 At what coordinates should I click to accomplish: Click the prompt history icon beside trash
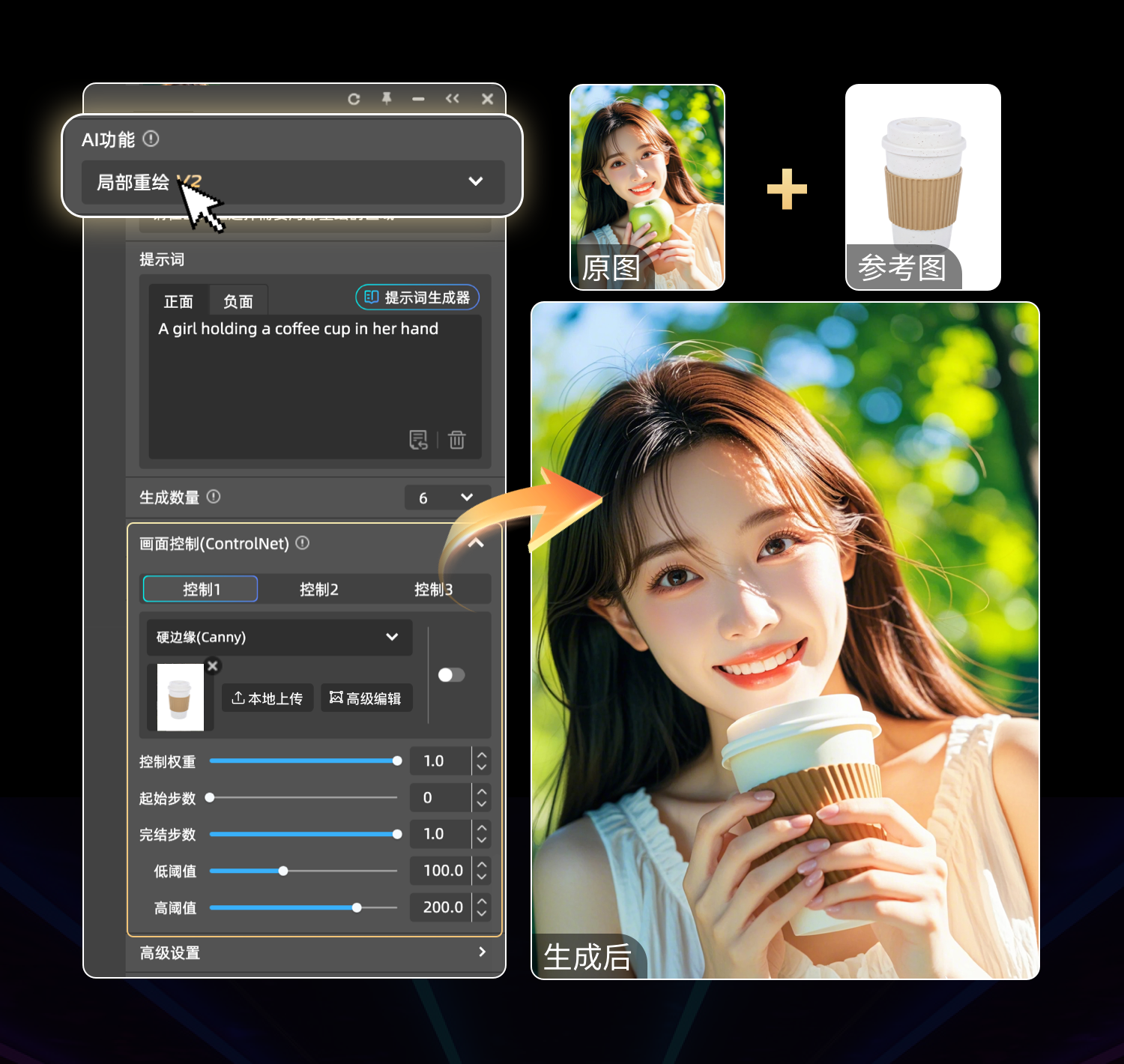click(x=418, y=440)
